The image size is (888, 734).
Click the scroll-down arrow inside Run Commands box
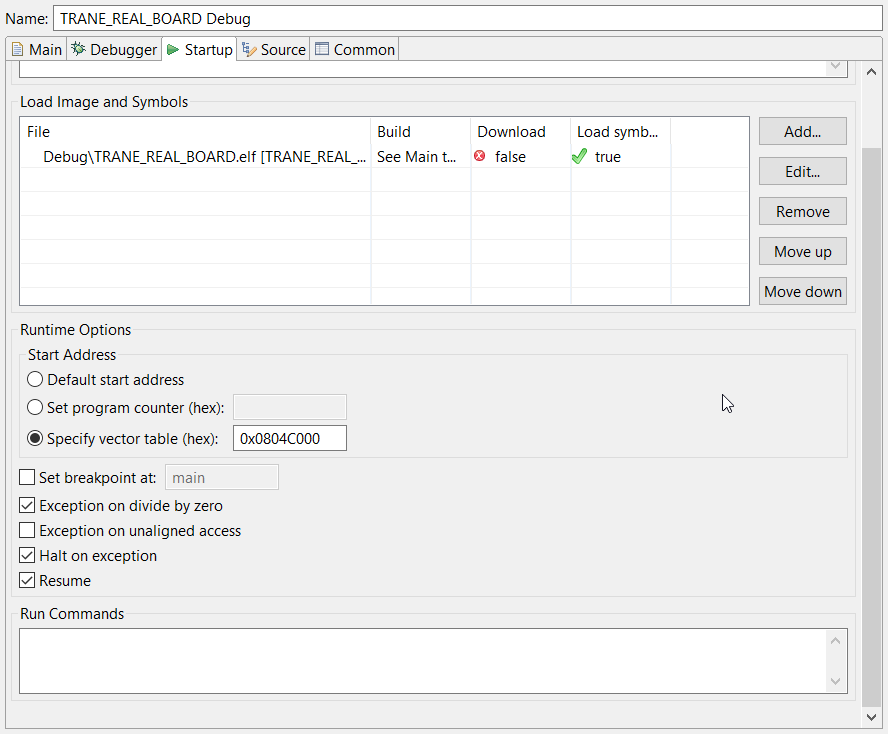pyautogui.click(x=835, y=682)
